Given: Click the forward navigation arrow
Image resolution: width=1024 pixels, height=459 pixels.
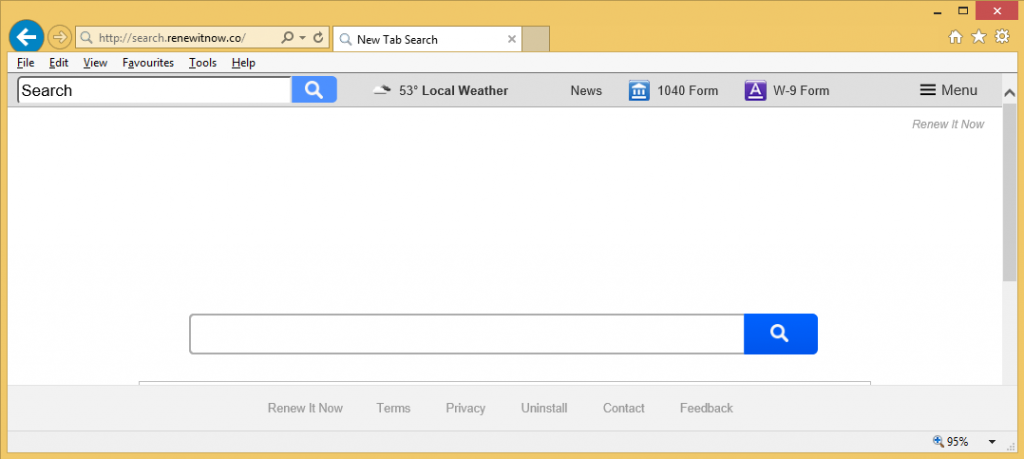Looking at the screenshot, I should (x=59, y=38).
